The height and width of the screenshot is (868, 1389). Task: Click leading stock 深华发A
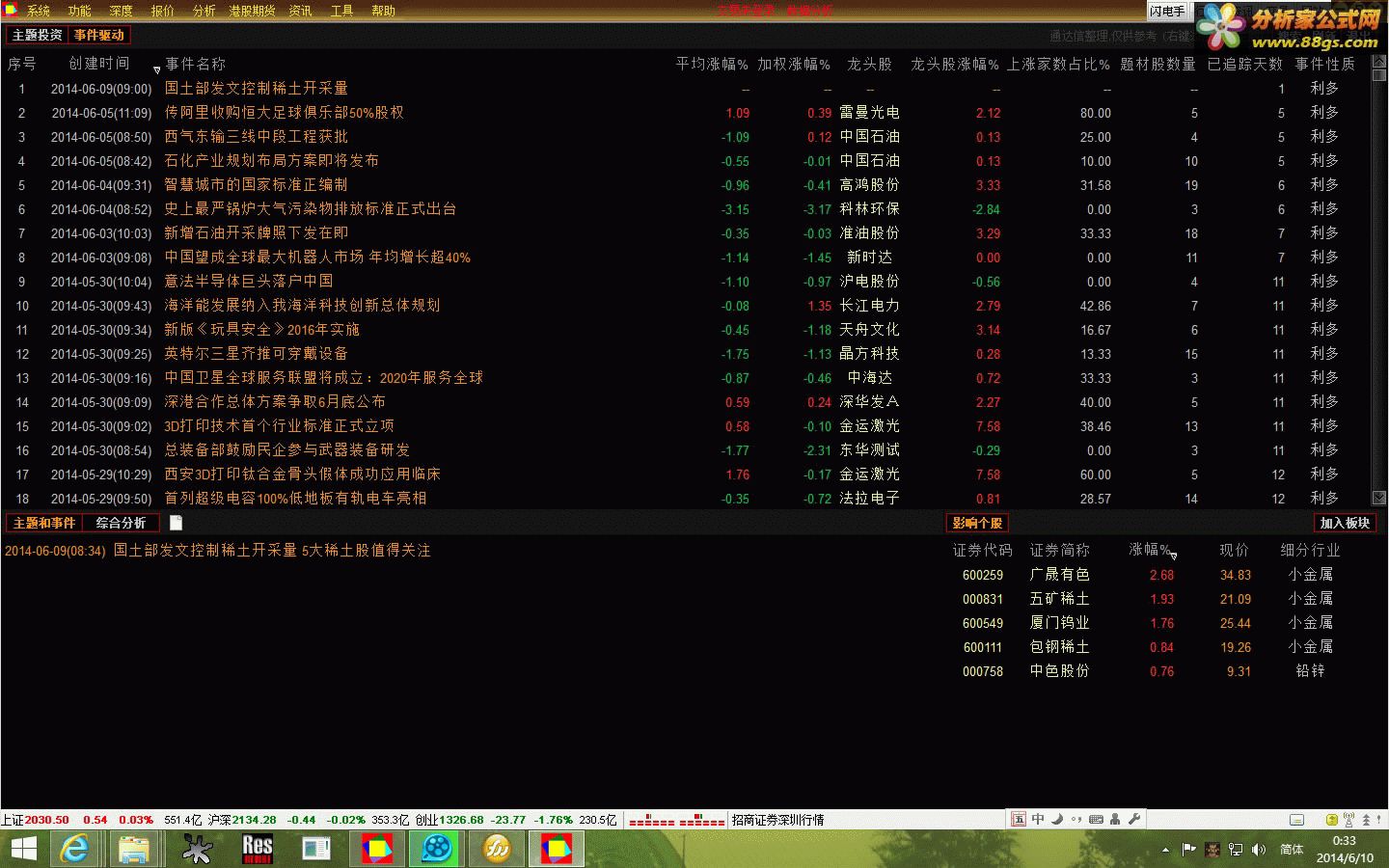point(869,401)
